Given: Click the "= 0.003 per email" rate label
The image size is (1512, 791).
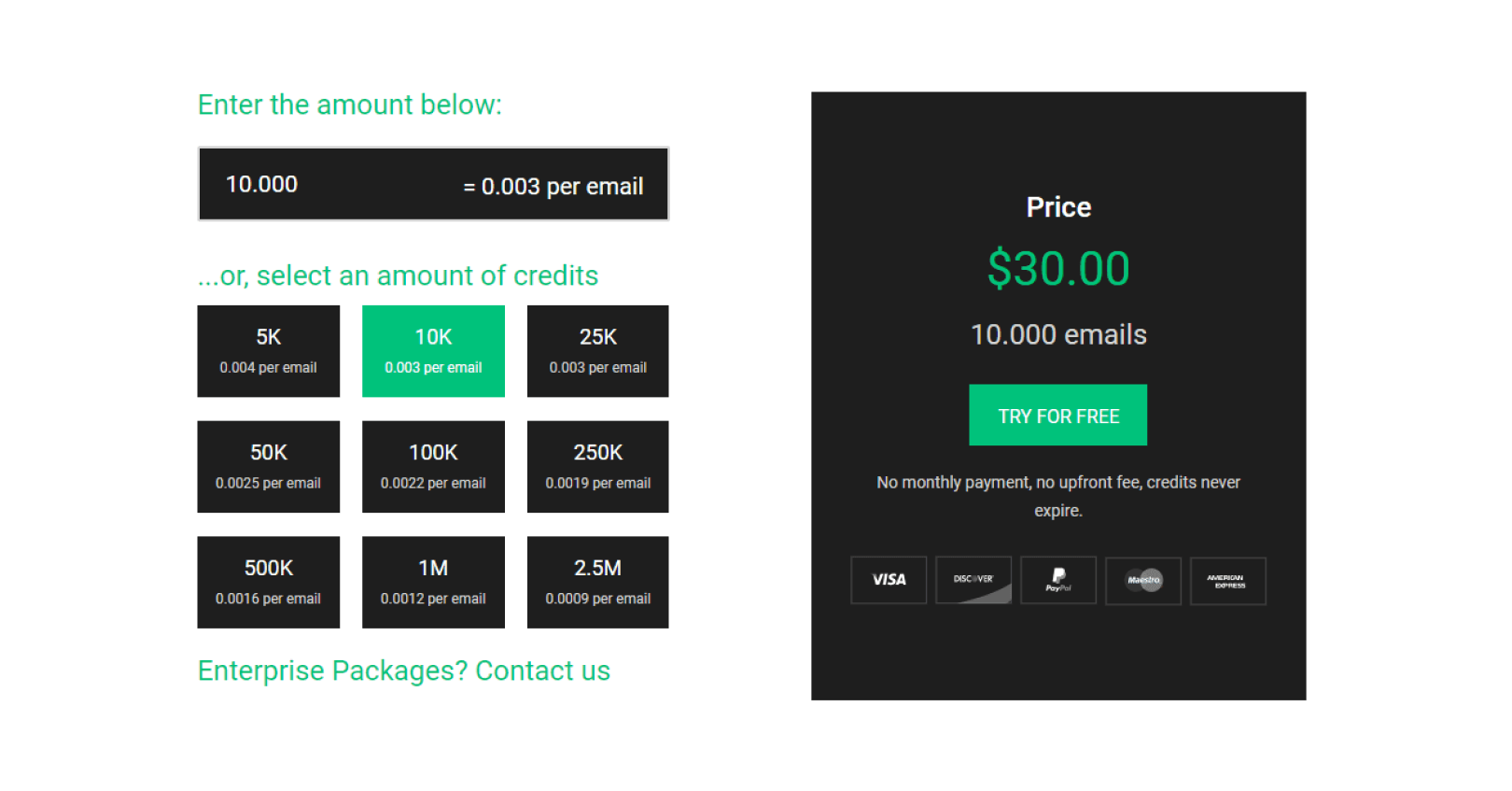Looking at the screenshot, I should click(x=553, y=187).
